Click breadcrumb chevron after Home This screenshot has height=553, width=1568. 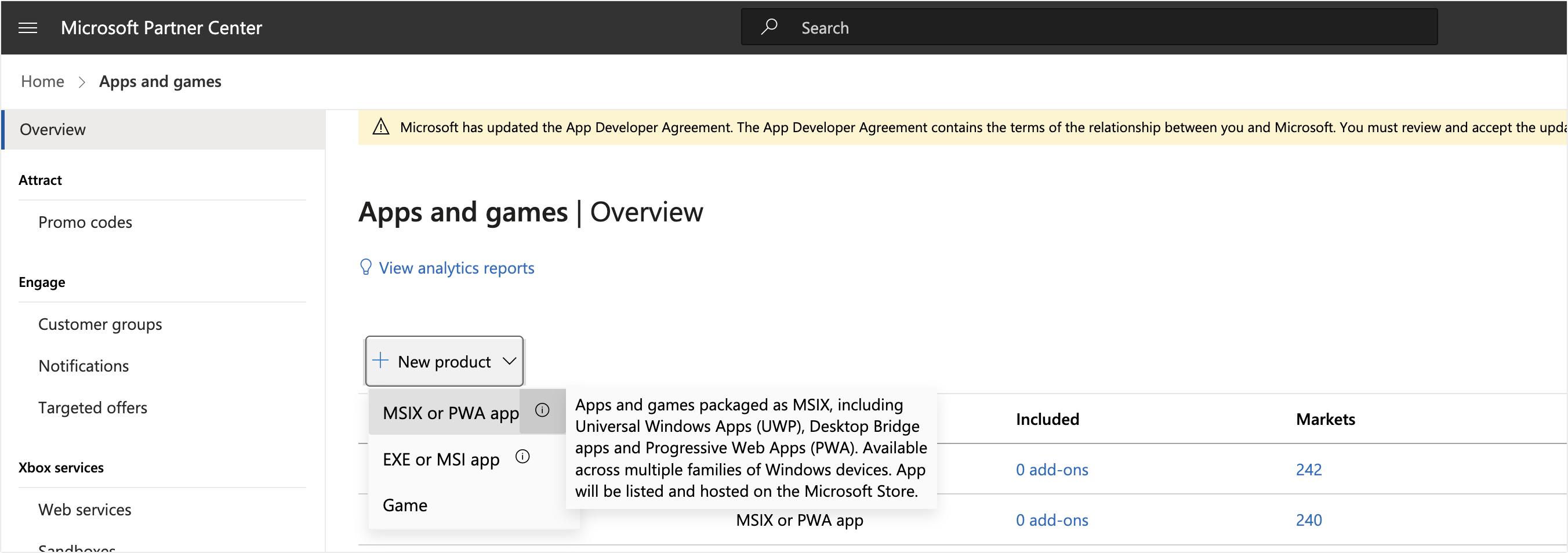[x=82, y=82]
